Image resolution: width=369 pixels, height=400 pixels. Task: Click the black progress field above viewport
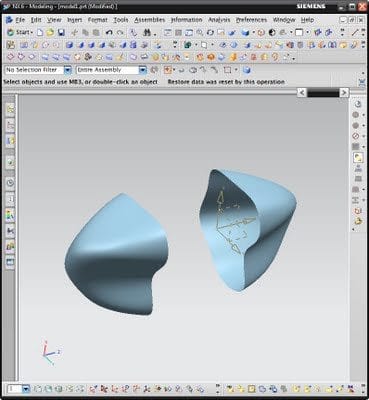click(x=323, y=93)
